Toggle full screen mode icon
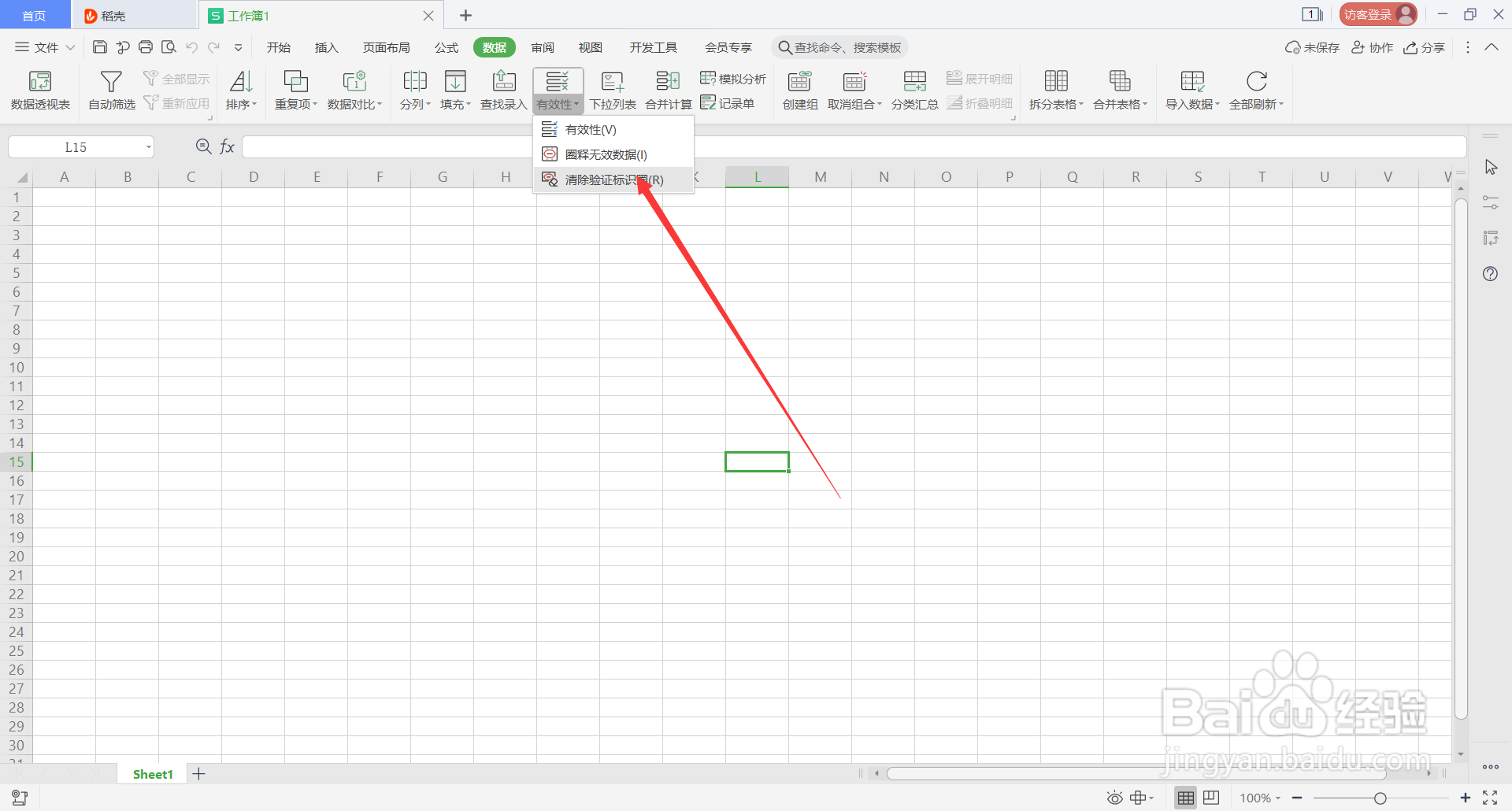Image resolution: width=1512 pixels, height=811 pixels. click(x=1490, y=798)
